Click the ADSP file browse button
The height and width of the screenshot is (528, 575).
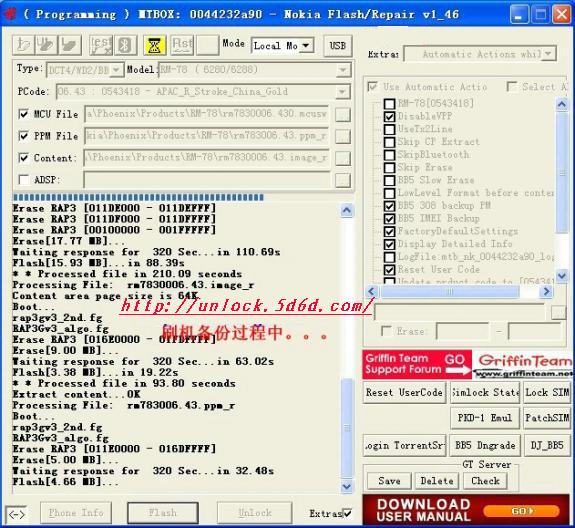click(343, 180)
